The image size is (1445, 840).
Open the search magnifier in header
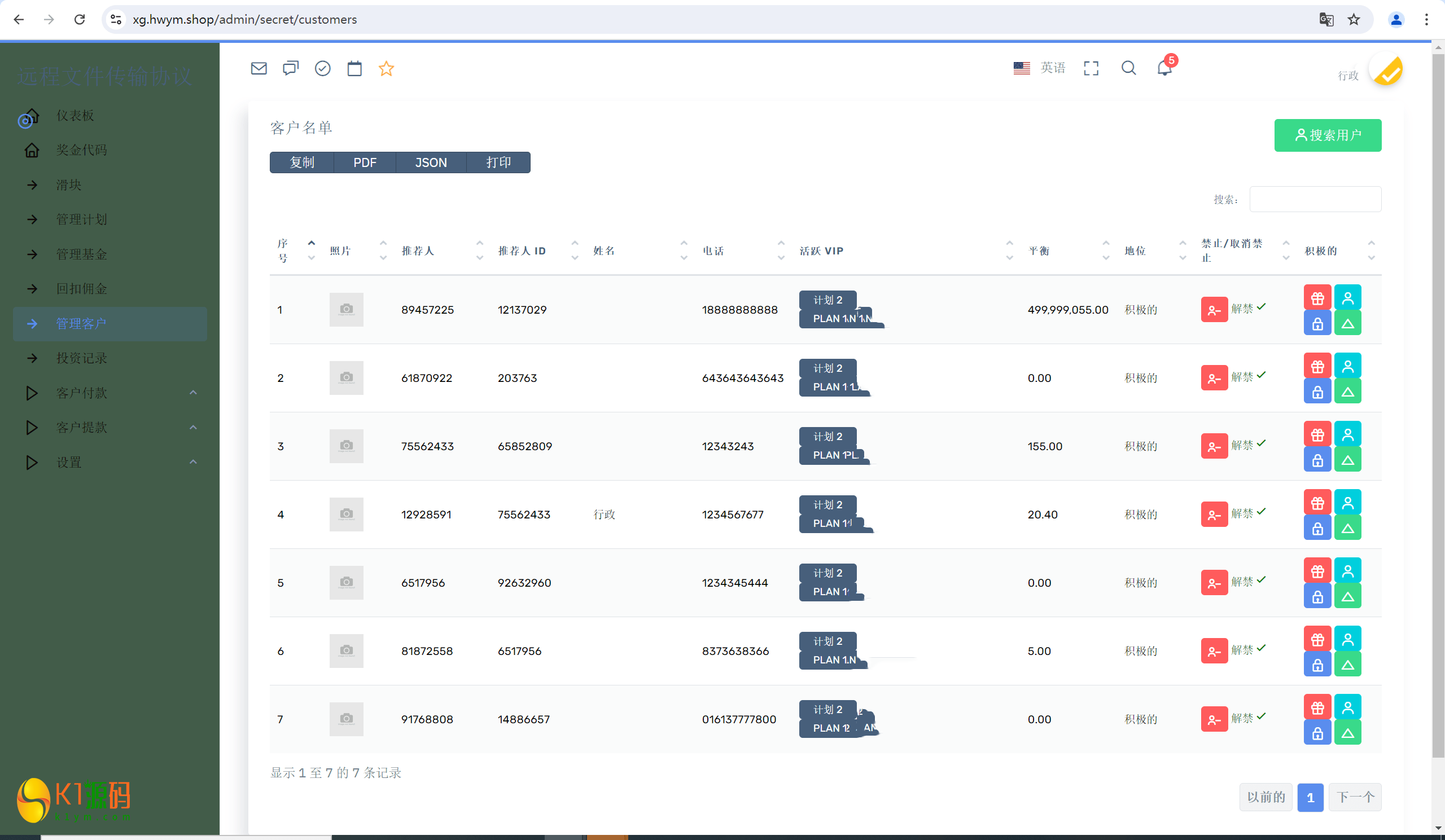pyautogui.click(x=1128, y=68)
